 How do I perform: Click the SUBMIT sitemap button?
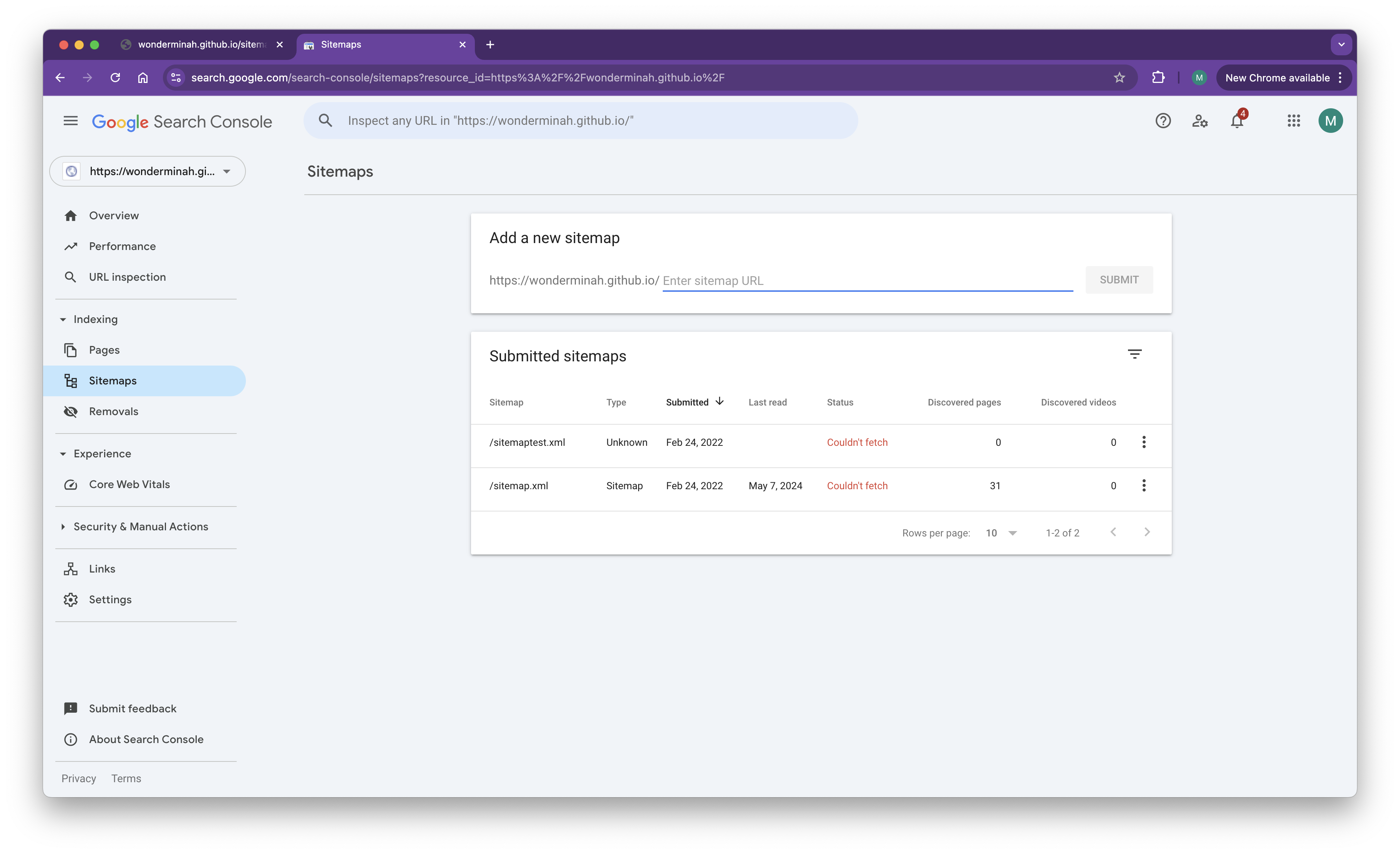(1118, 280)
